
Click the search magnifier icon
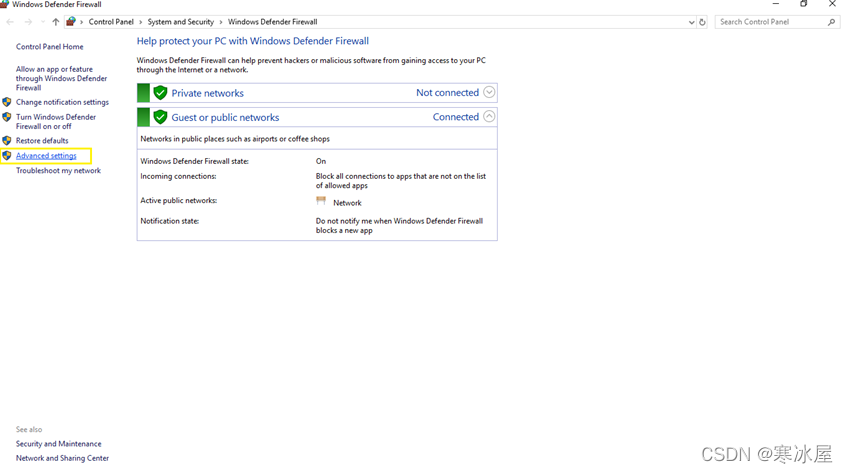point(831,22)
